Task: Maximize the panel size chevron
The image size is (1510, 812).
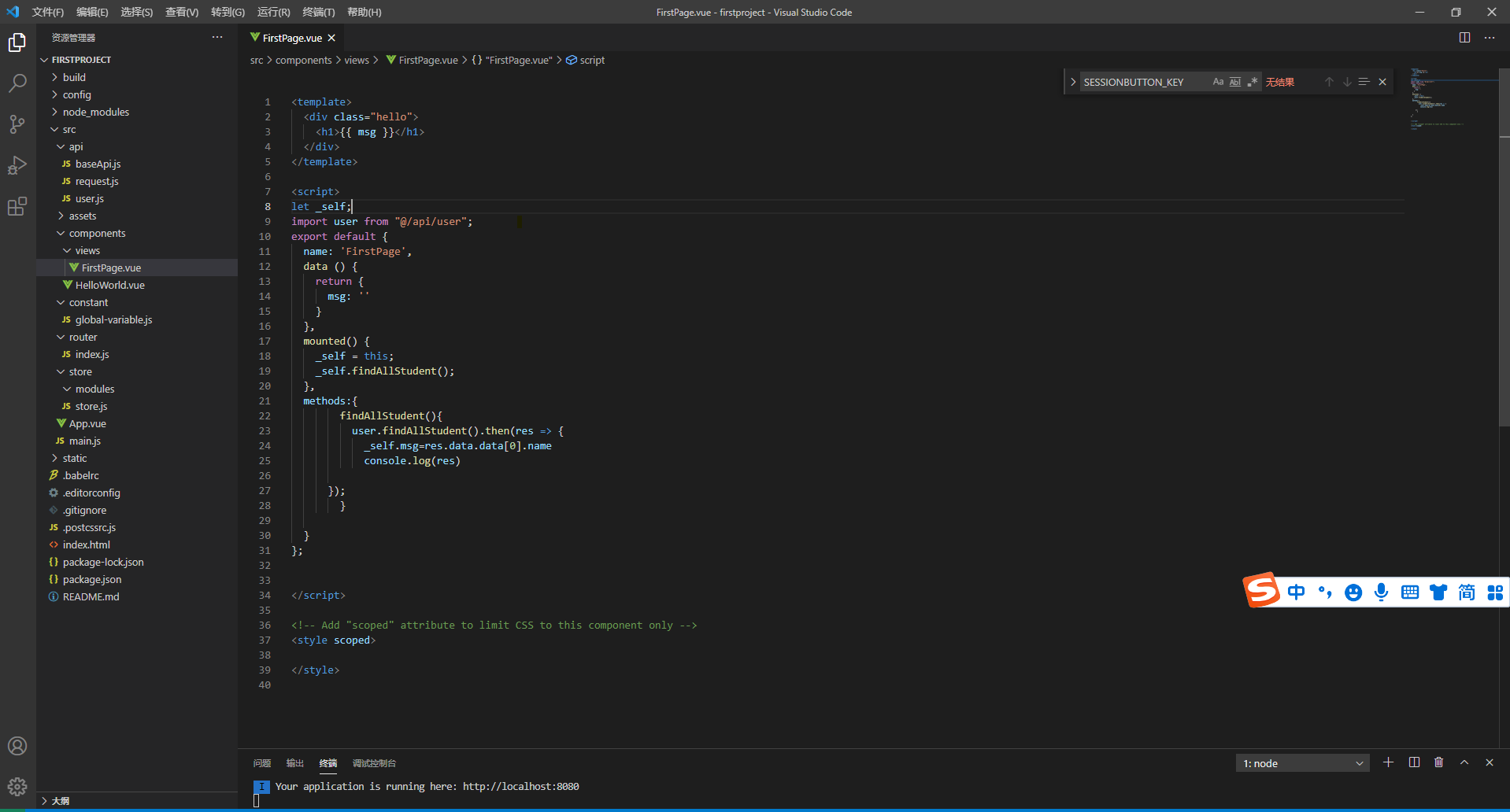Action: pyautogui.click(x=1464, y=762)
